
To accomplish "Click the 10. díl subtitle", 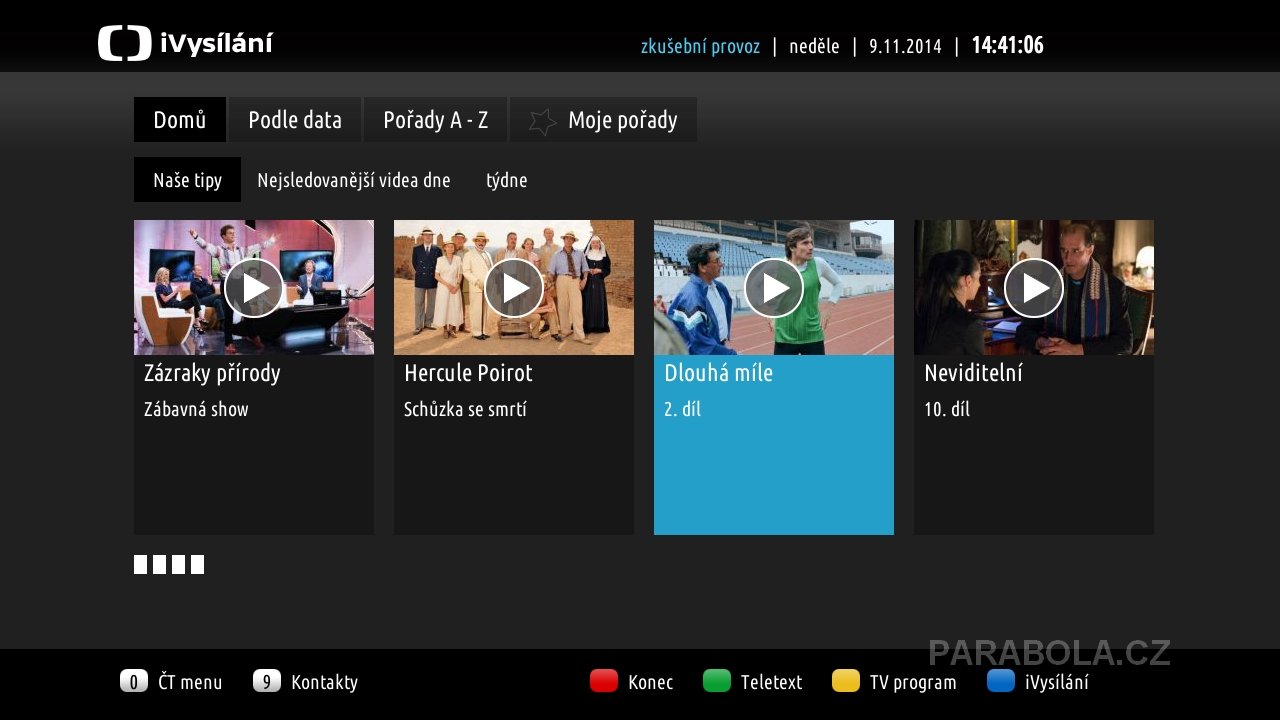I will coord(947,409).
